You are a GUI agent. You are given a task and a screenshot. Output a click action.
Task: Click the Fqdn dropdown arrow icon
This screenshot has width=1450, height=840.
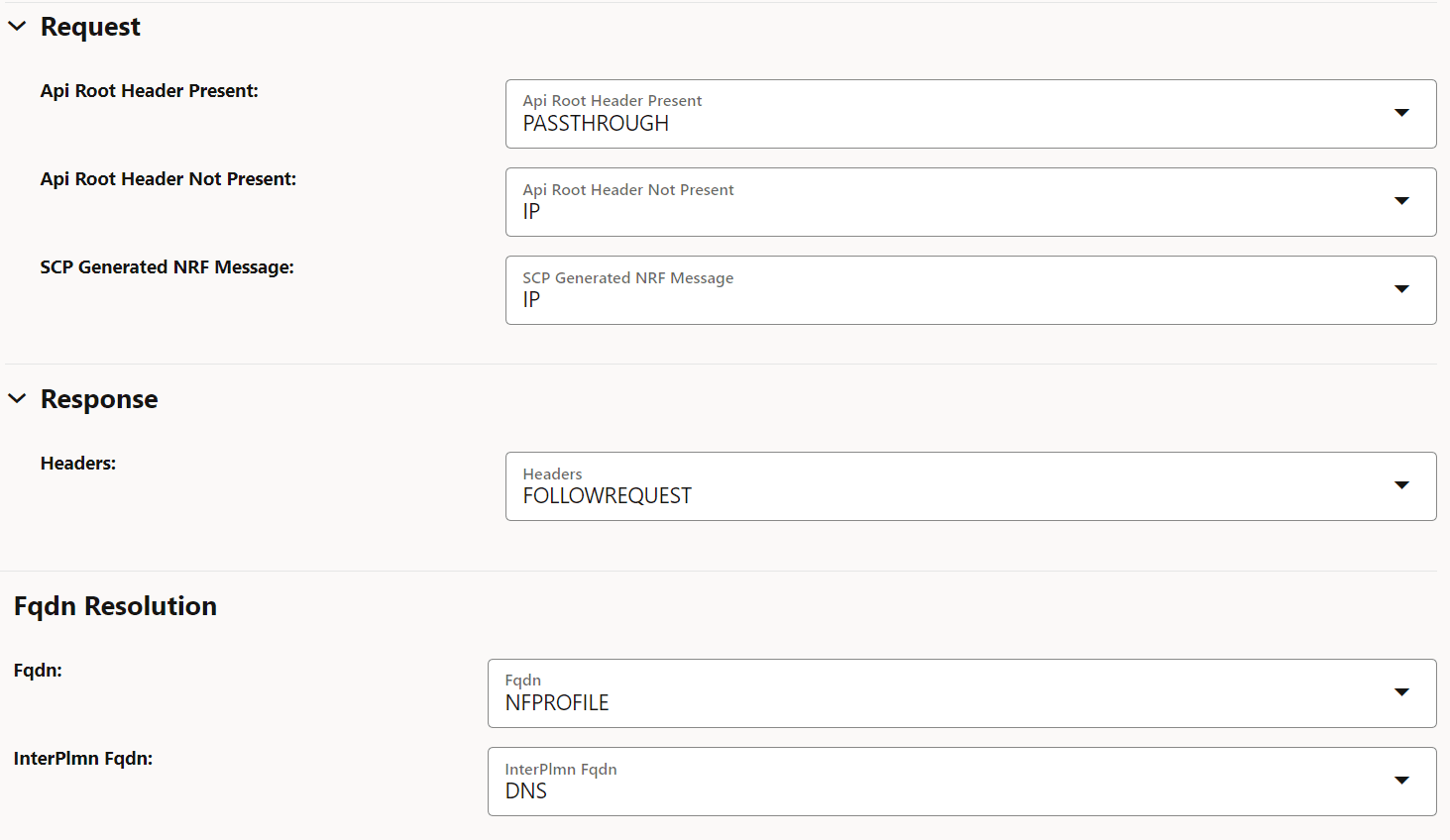(x=1401, y=693)
